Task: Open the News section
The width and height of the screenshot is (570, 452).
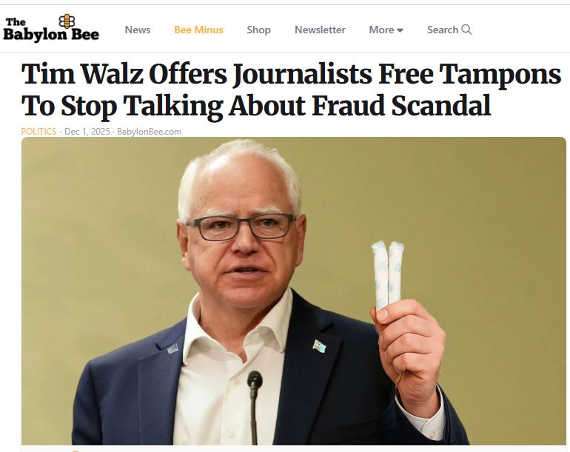Action: point(137,30)
